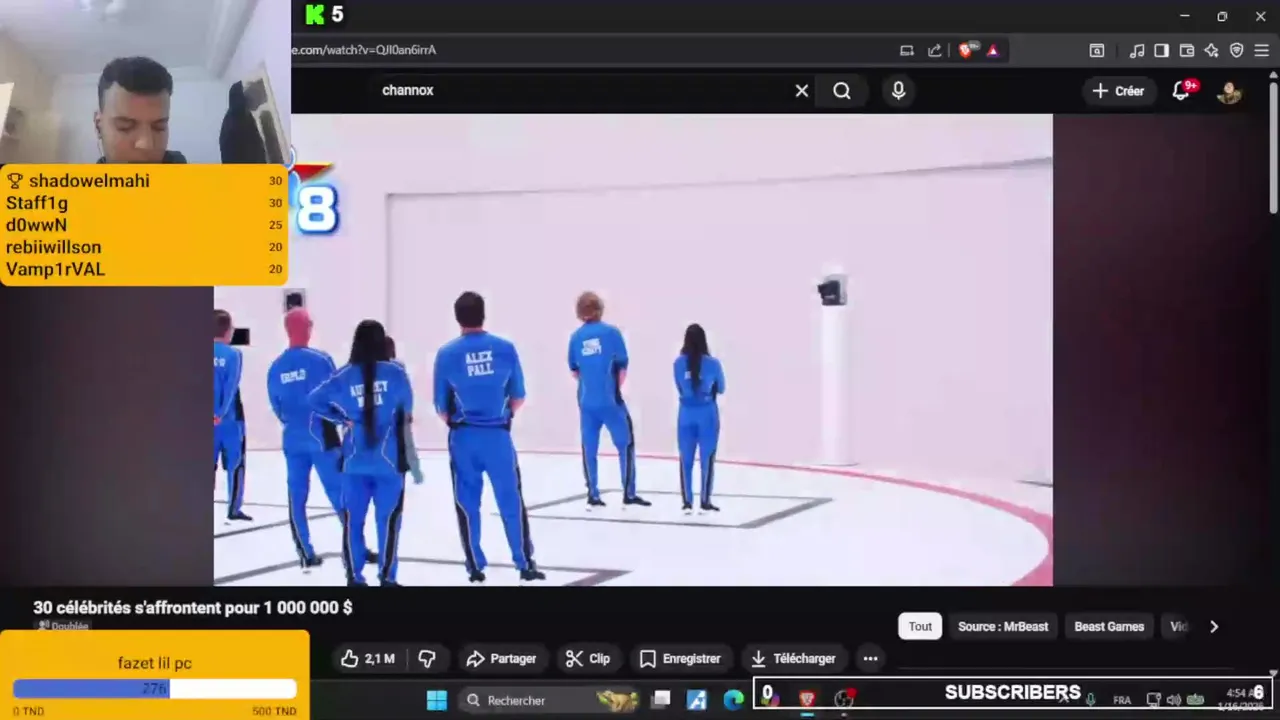Click the fazet lil pc goal progress bar
This screenshot has height=720, width=1280.
155,689
